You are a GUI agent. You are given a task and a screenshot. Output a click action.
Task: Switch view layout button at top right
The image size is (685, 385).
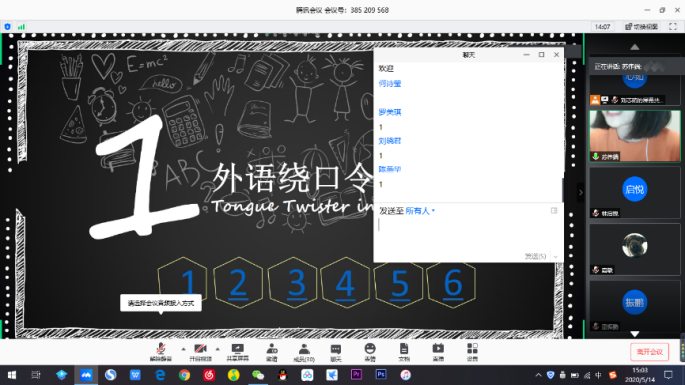[641, 27]
